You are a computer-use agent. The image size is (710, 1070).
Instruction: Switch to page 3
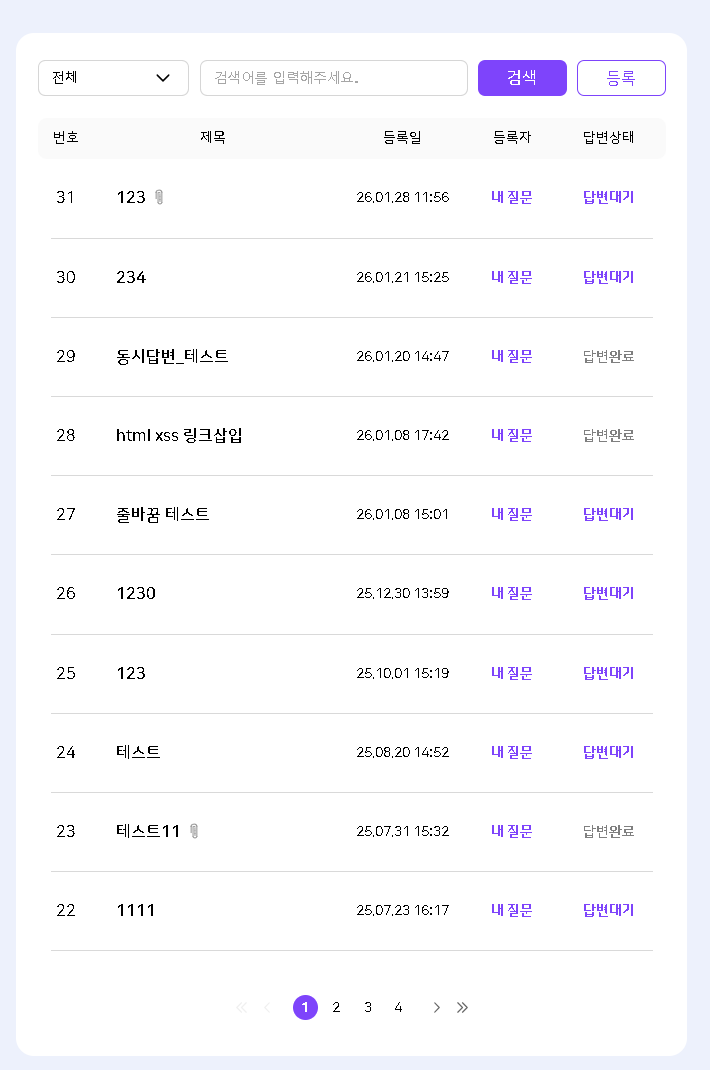tap(368, 1007)
